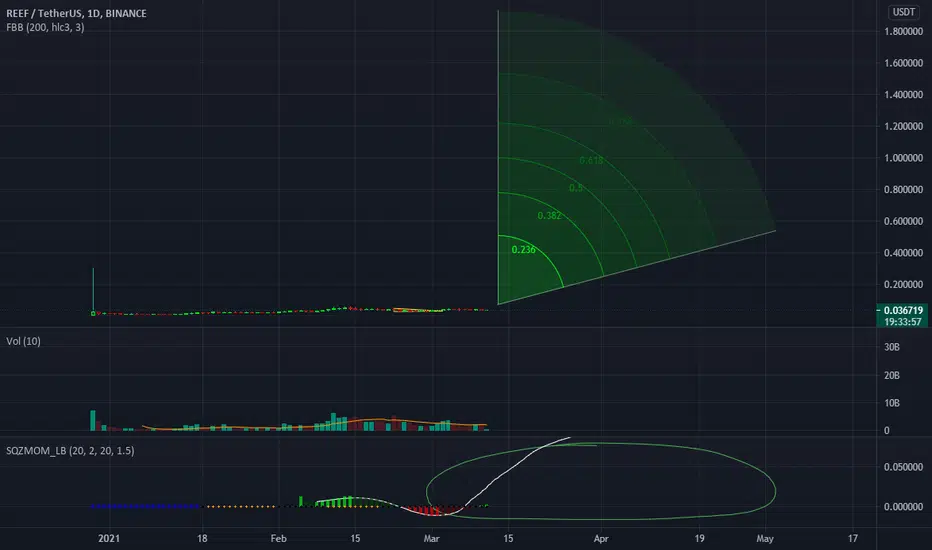Click the 20B volume scale value
The height and width of the screenshot is (550, 932).
(892, 375)
